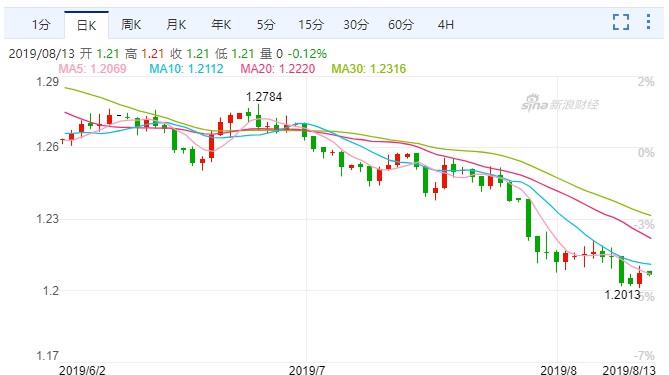Click the MA30: 1.2316 legend label
The image size is (669, 375).
click(369, 68)
